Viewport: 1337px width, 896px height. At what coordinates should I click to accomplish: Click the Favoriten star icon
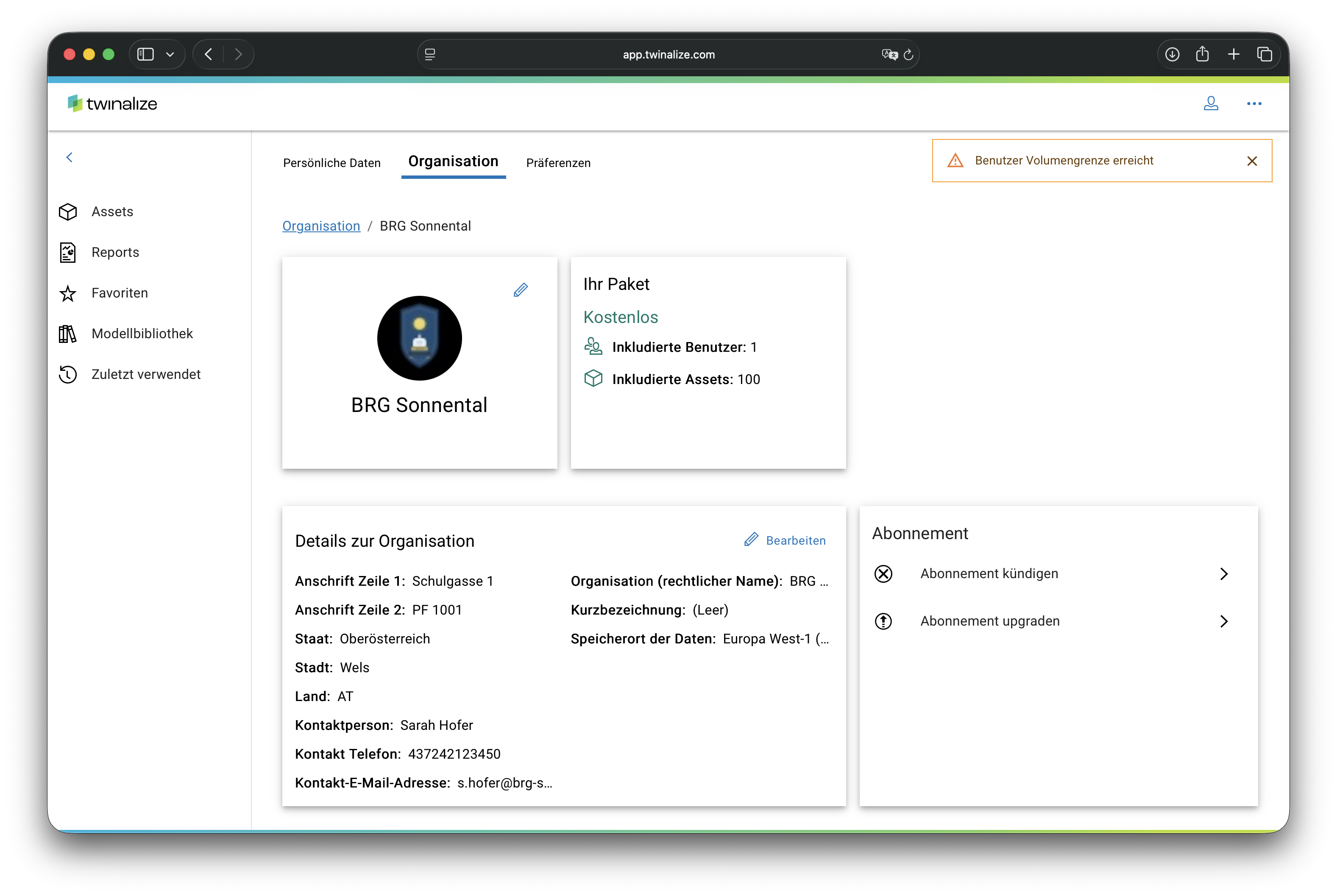pyautogui.click(x=68, y=293)
